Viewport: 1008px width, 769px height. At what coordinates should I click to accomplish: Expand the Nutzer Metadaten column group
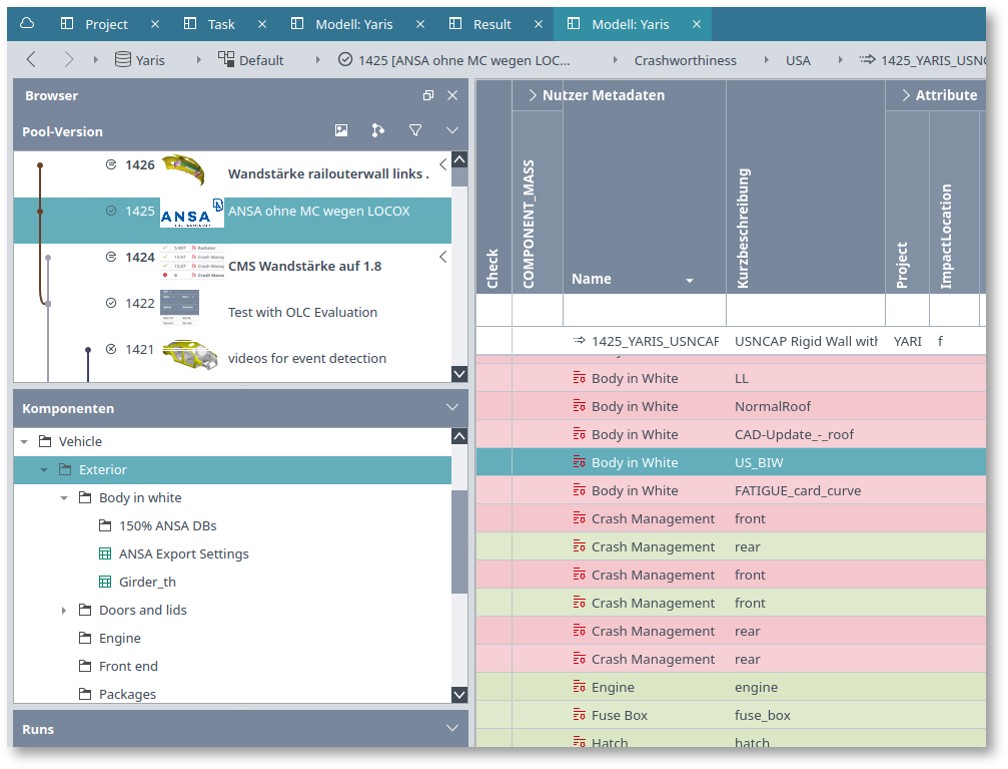pos(533,96)
